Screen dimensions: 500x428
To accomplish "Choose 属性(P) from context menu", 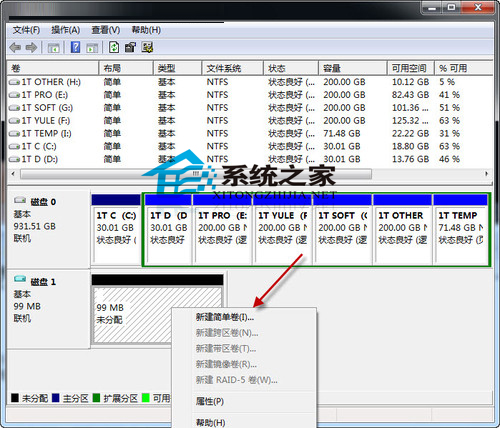I will pos(244,401).
